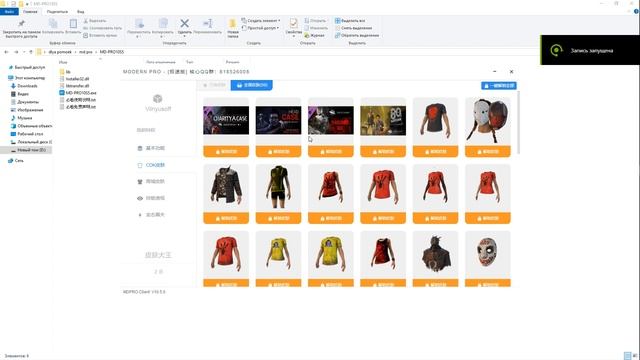This screenshot has width=640, height=360.
Task: Select the 80s themed banner thumbnail
Action: tap(383, 120)
